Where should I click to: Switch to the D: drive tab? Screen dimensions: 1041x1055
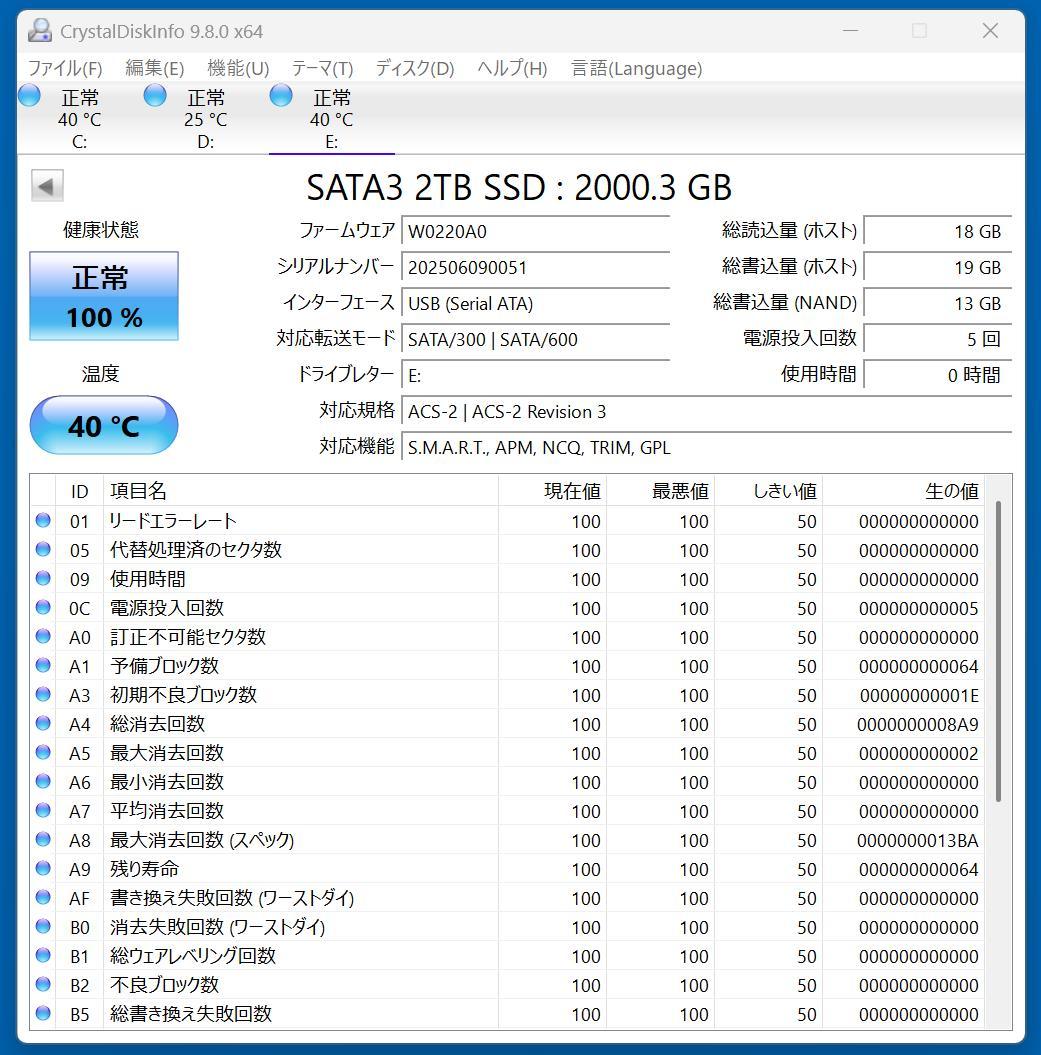(x=205, y=118)
